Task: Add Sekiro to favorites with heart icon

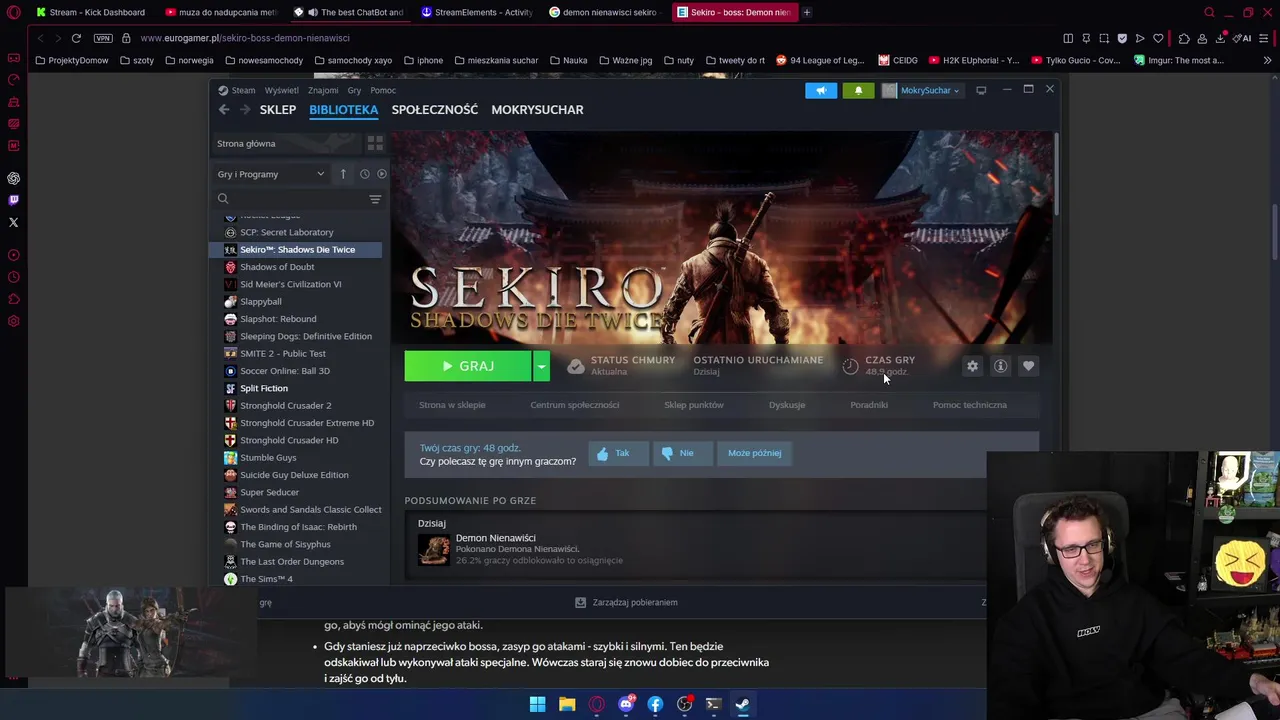Action: point(1028,366)
